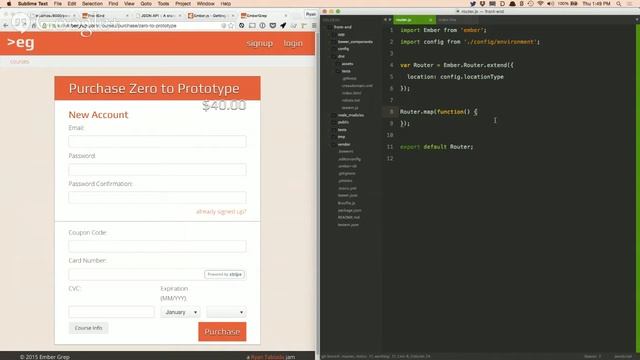Open the Project menu
Screen dimensions: 640x360
(183, 4)
